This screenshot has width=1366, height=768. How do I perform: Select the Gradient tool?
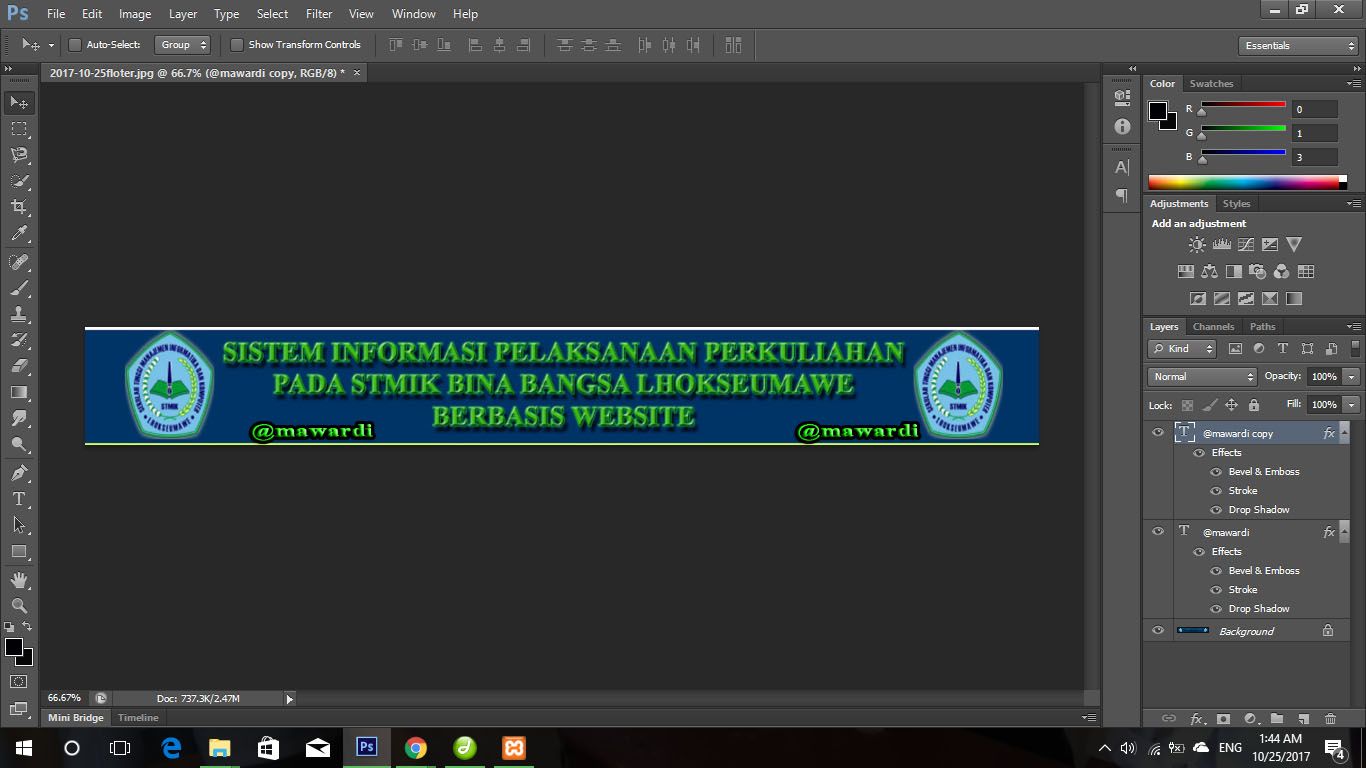coord(19,392)
